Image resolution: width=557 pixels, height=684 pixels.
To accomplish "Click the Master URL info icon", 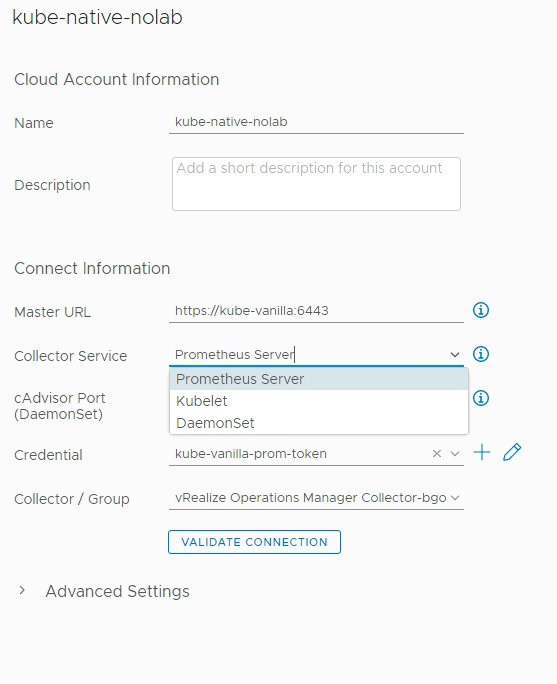I will (481, 310).
